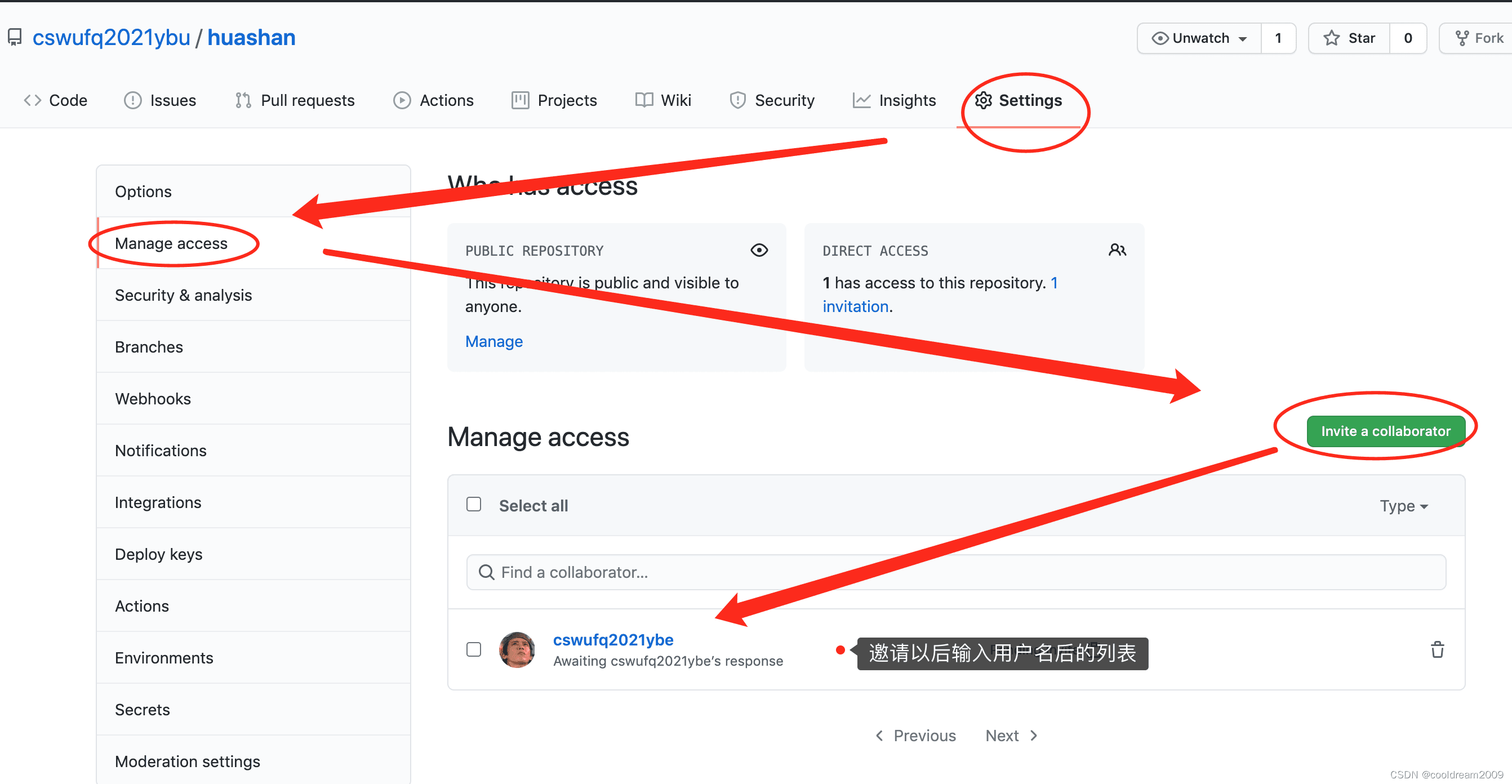The height and width of the screenshot is (784, 1512).
Task: Open Moderation settings
Action: pos(254,760)
